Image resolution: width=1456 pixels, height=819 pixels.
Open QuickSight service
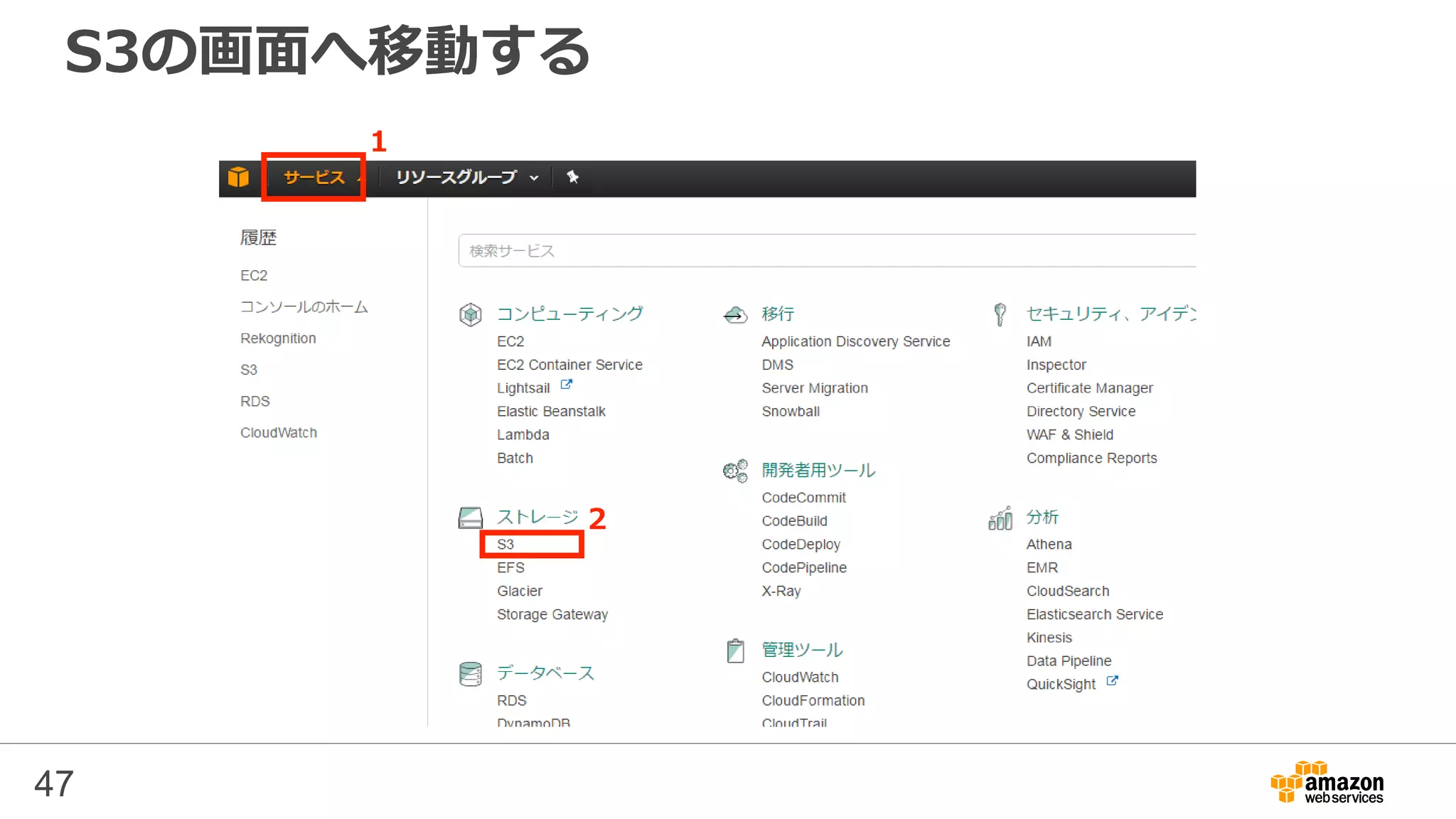(1061, 685)
